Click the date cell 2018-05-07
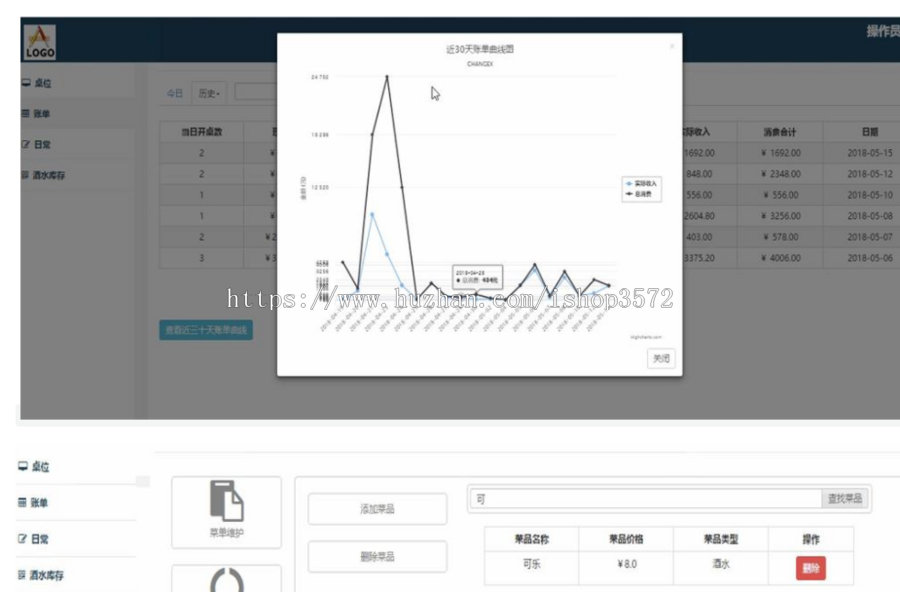Viewport: 900px width, 592px height. pyautogui.click(x=870, y=237)
